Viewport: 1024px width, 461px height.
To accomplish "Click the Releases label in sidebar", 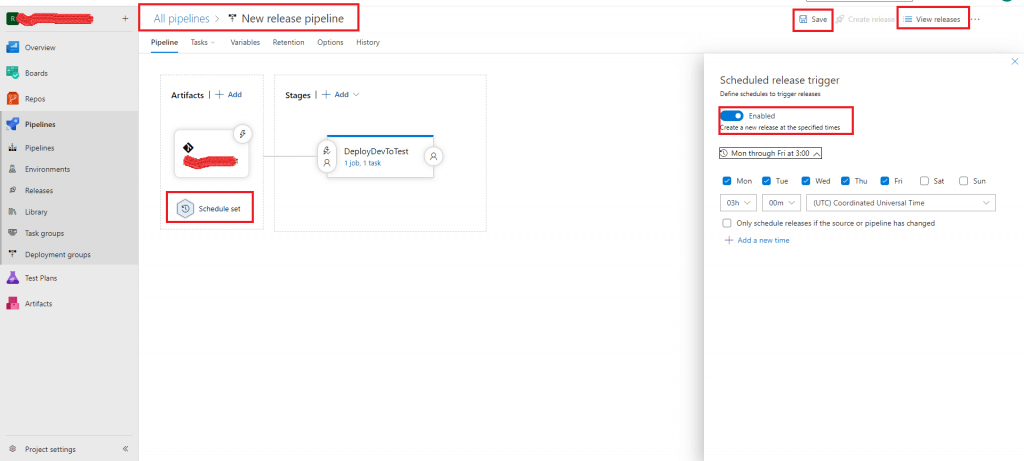I will [x=39, y=191].
